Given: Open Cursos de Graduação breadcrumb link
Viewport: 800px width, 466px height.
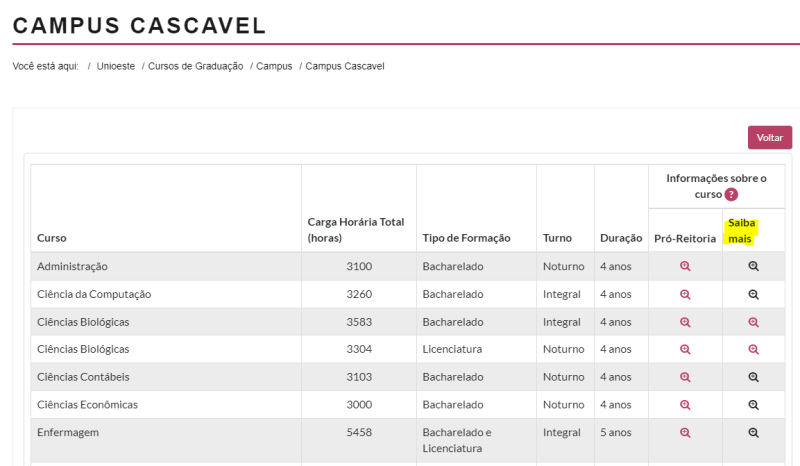Looking at the screenshot, I should point(195,66).
